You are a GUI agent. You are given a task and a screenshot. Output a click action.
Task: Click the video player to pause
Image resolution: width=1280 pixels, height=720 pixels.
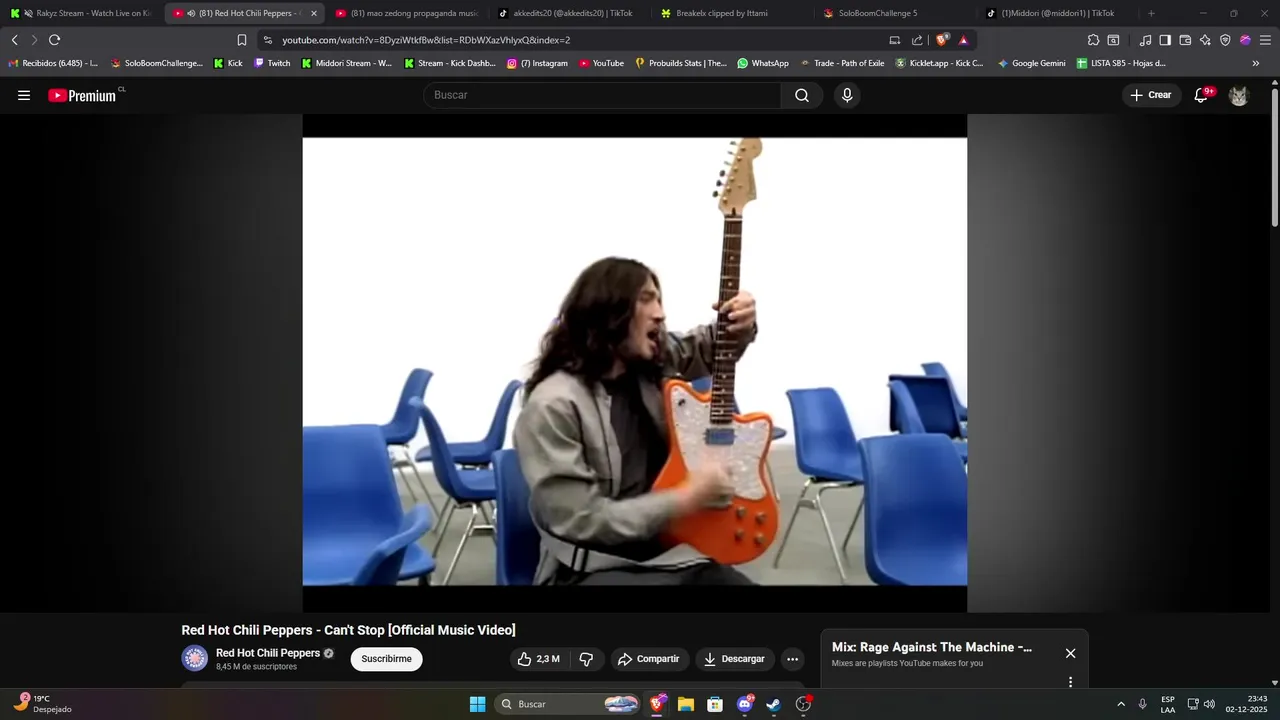635,361
